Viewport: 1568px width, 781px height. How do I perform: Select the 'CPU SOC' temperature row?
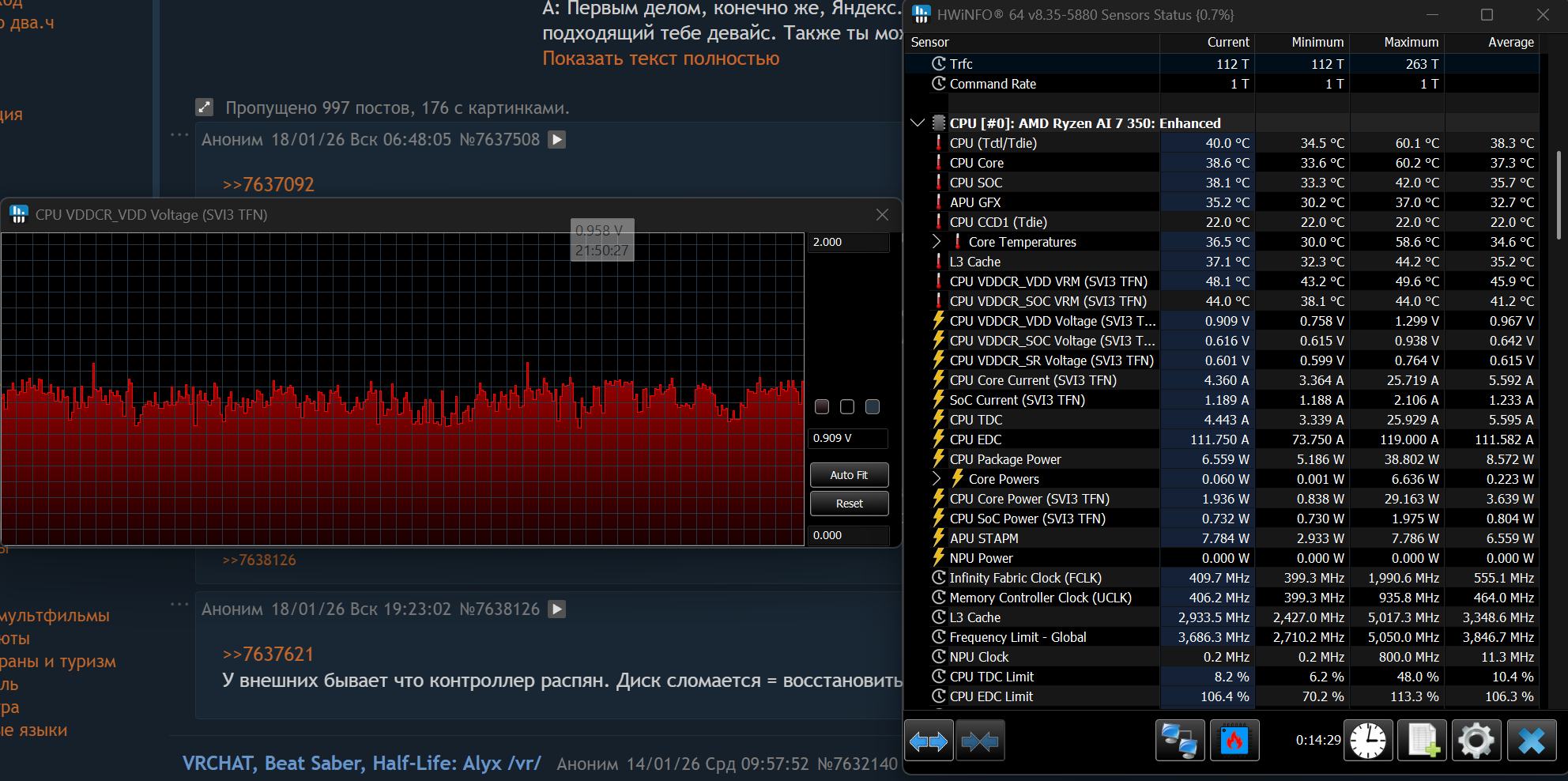1223,183
